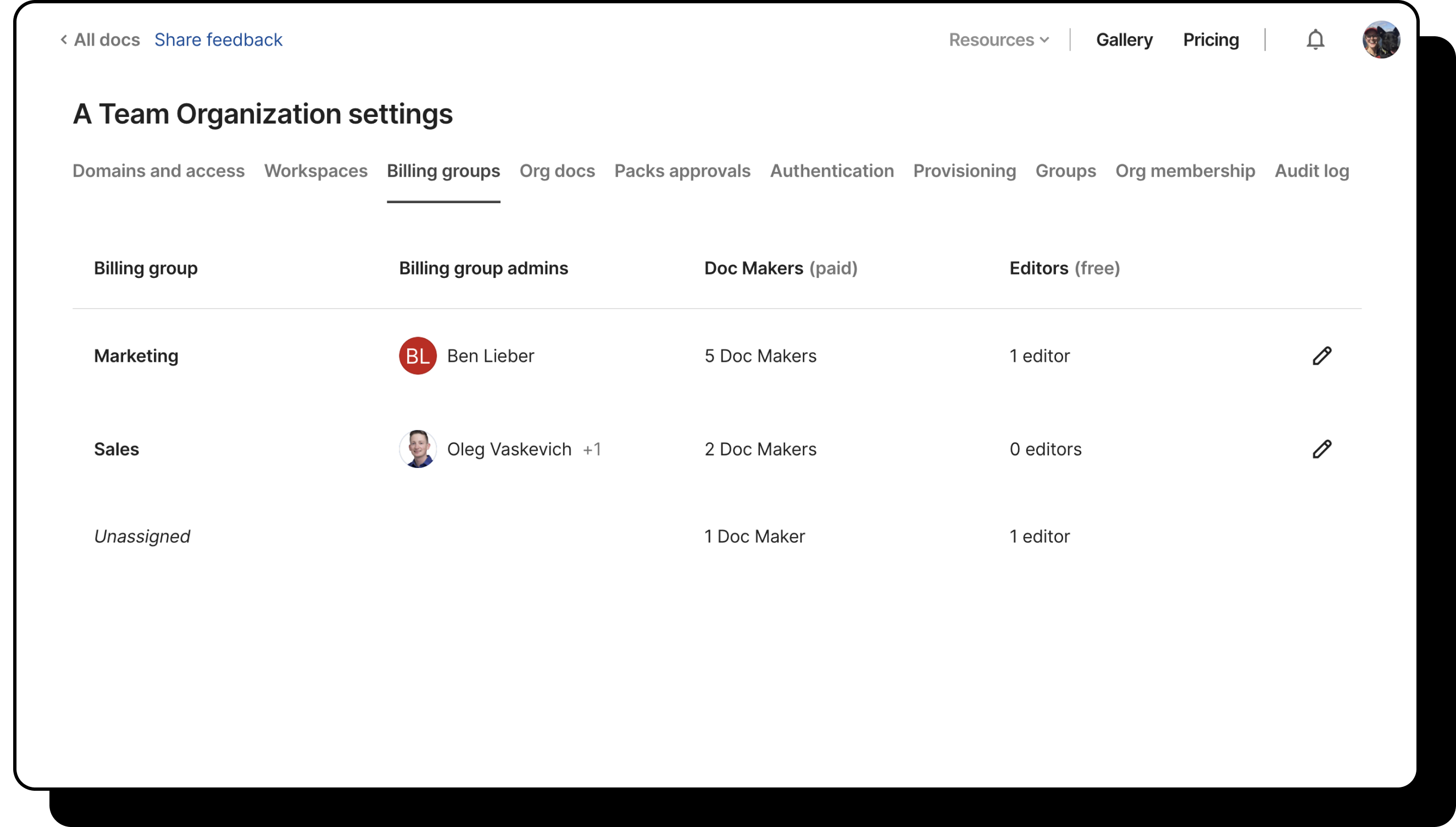Open the Org membership tab
The width and height of the screenshot is (1456, 827).
tap(1185, 171)
